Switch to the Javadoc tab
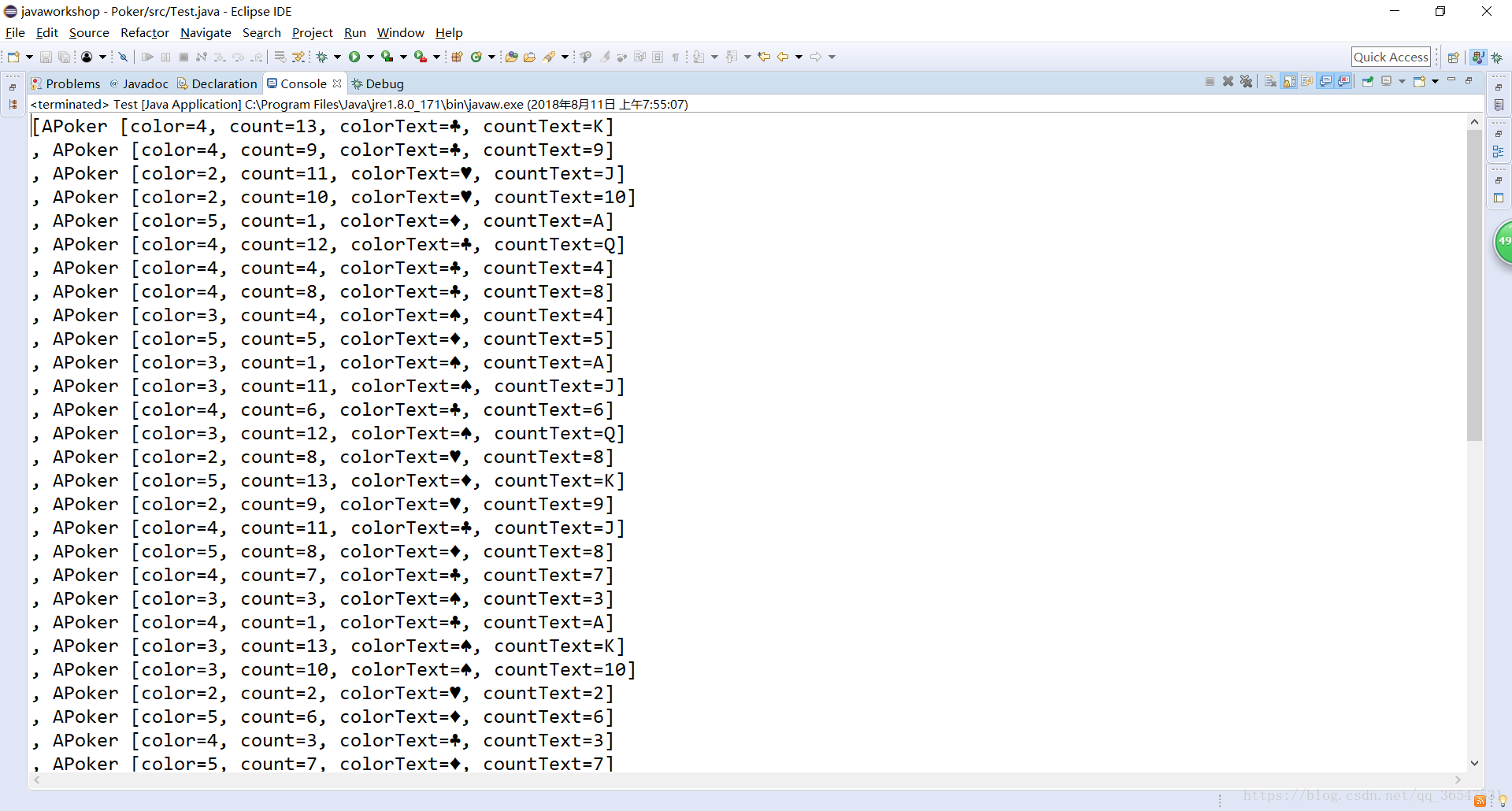 (x=139, y=83)
